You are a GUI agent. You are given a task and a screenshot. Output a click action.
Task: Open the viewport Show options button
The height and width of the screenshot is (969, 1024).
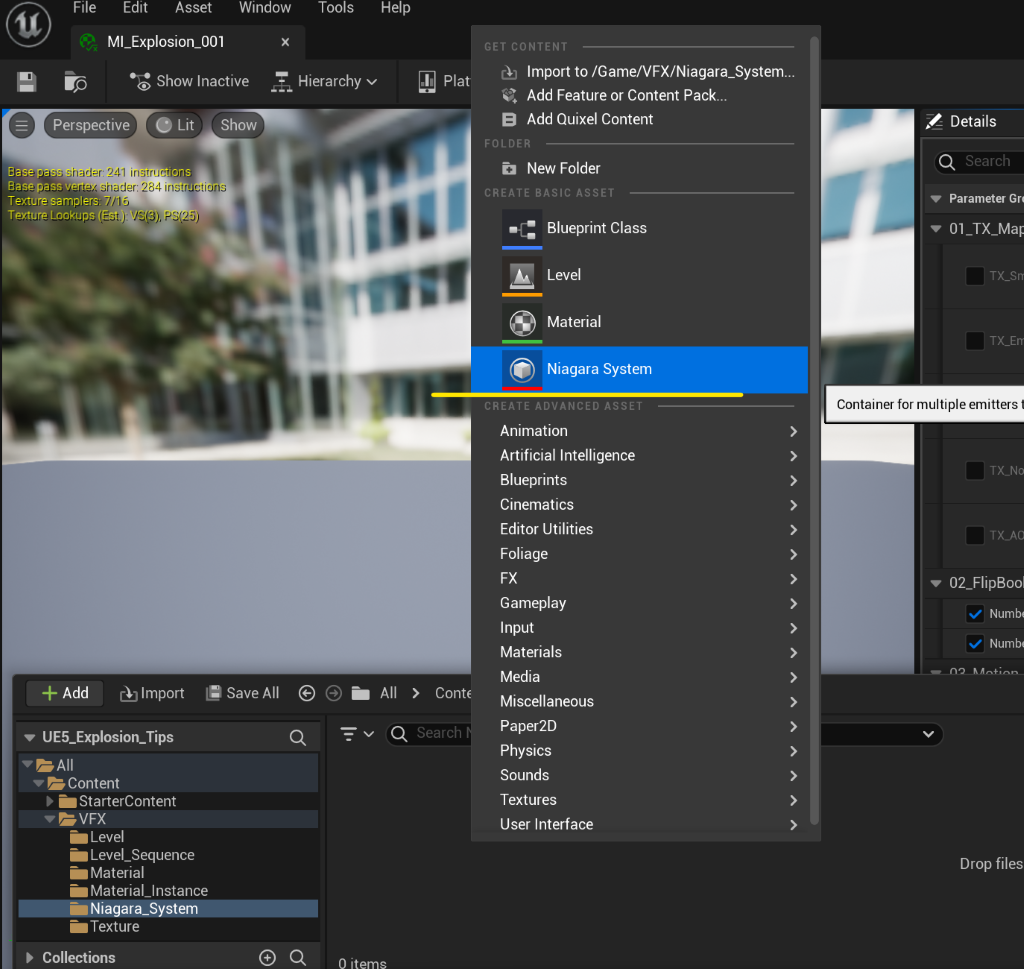238,125
